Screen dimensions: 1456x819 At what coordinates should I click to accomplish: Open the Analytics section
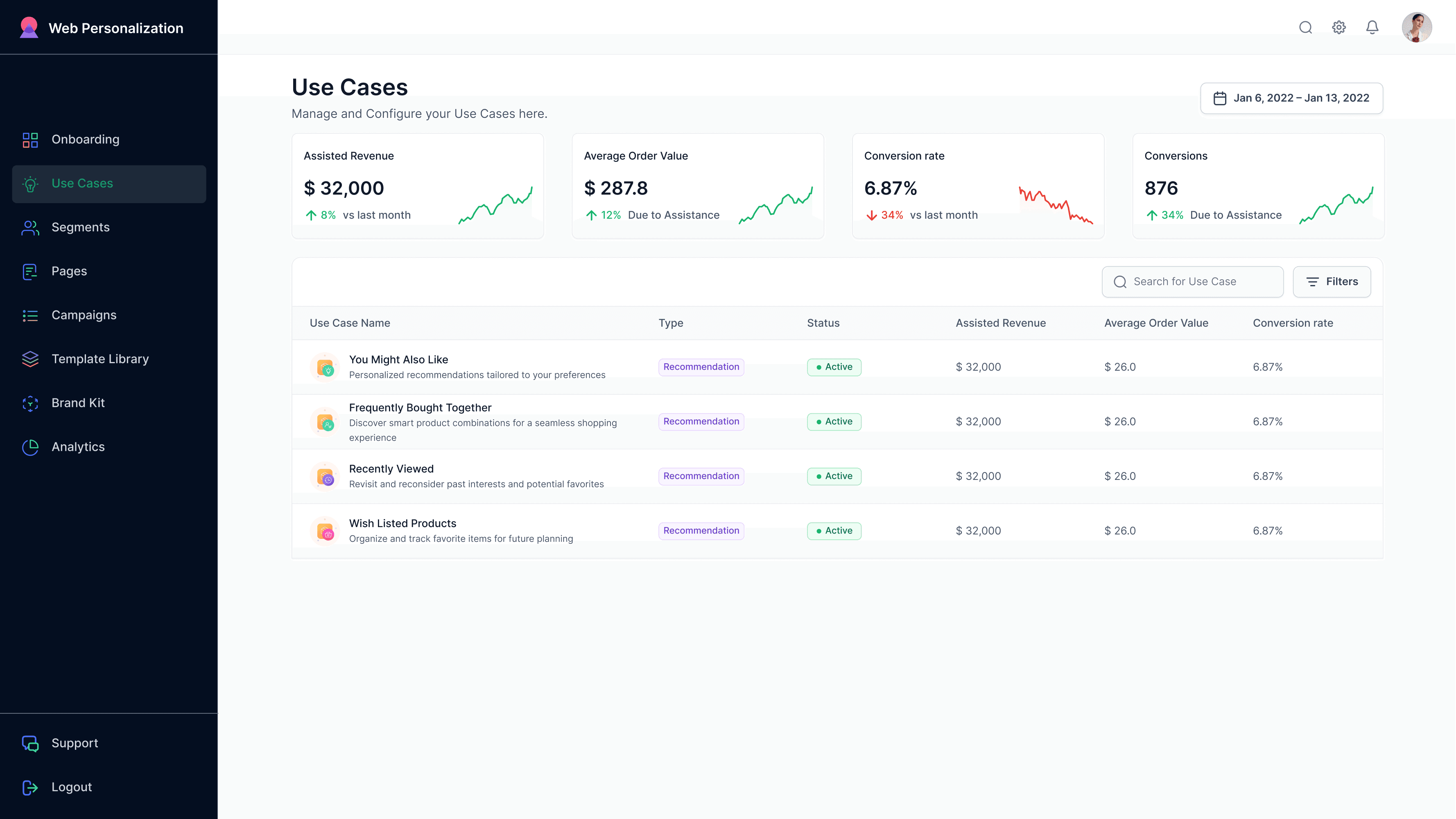coord(78,446)
